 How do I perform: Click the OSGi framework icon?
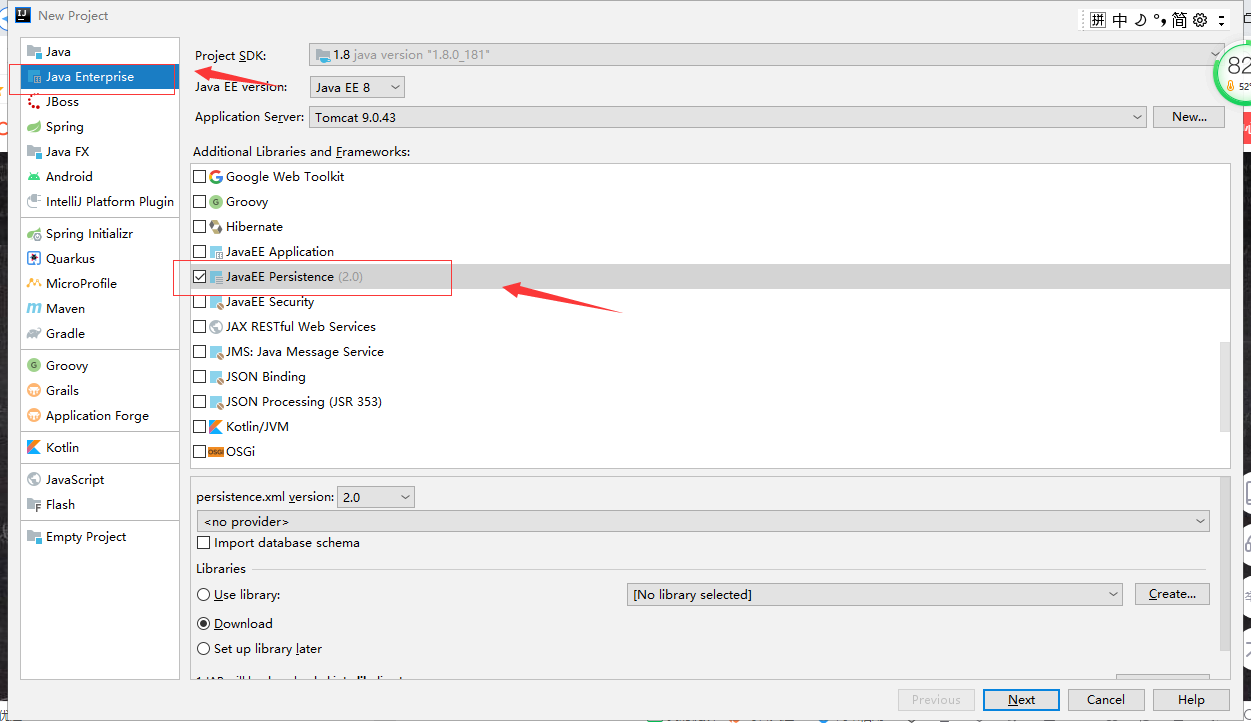[216, 451]
